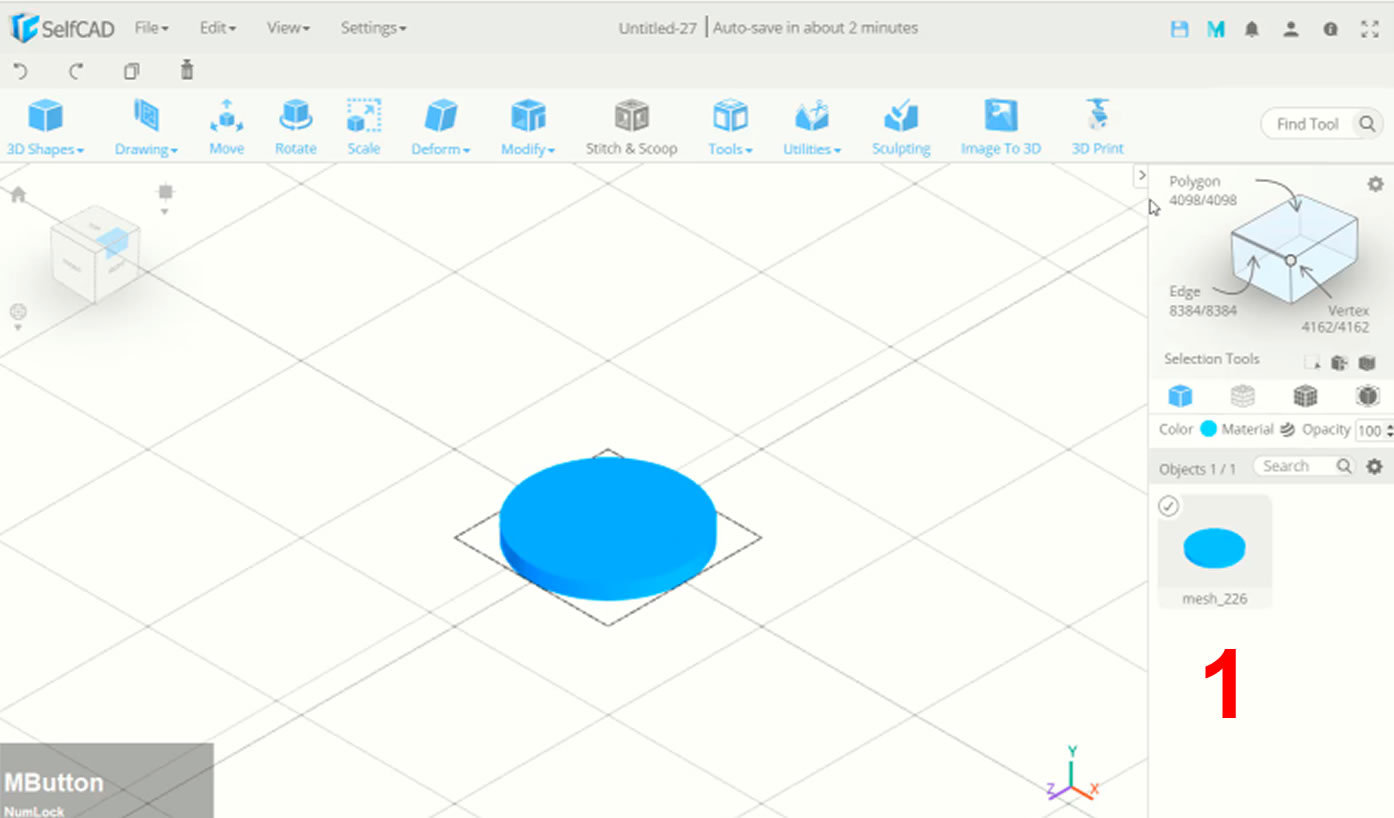
Task: Open the user account profile icon
Action: point(1291,29)
